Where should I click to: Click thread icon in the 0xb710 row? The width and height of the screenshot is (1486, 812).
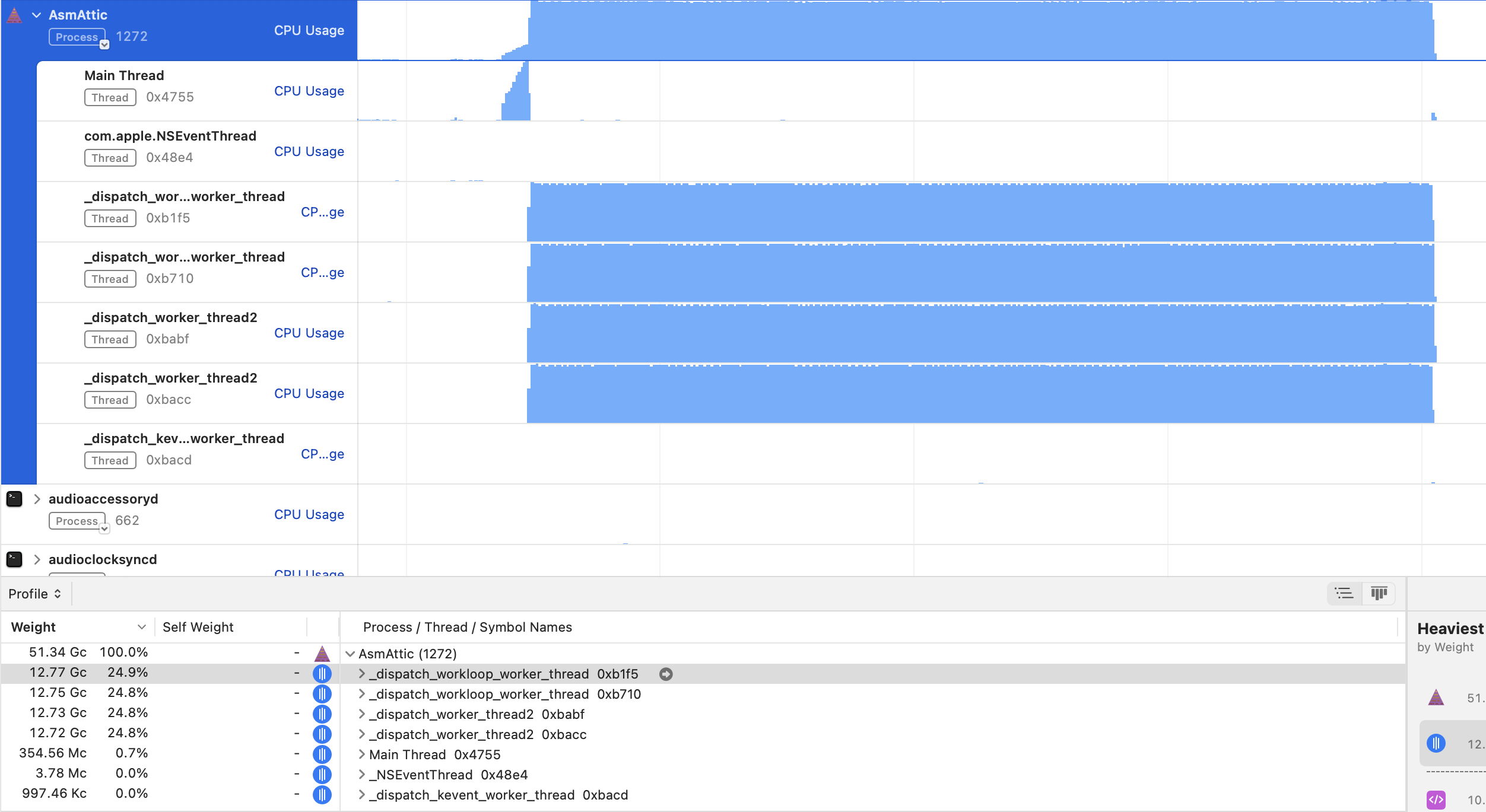[322, 694]
